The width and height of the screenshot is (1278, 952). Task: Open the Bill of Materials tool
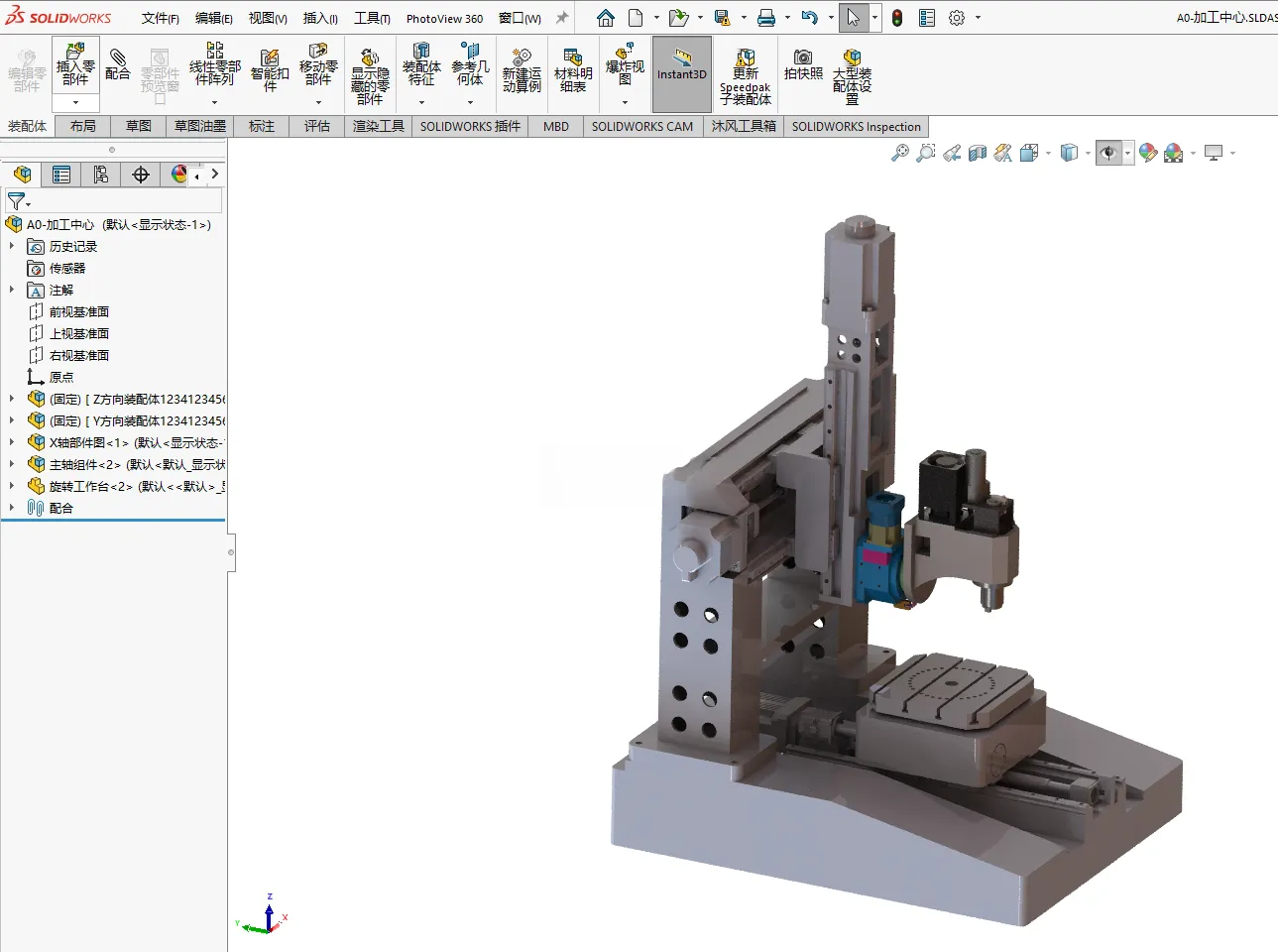573,69
